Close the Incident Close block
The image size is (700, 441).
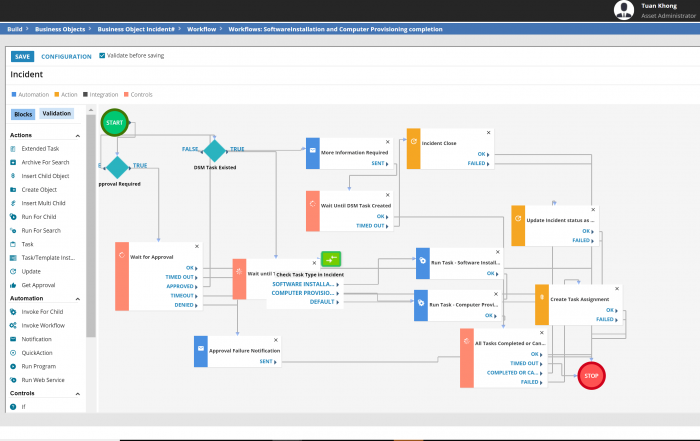488,132
